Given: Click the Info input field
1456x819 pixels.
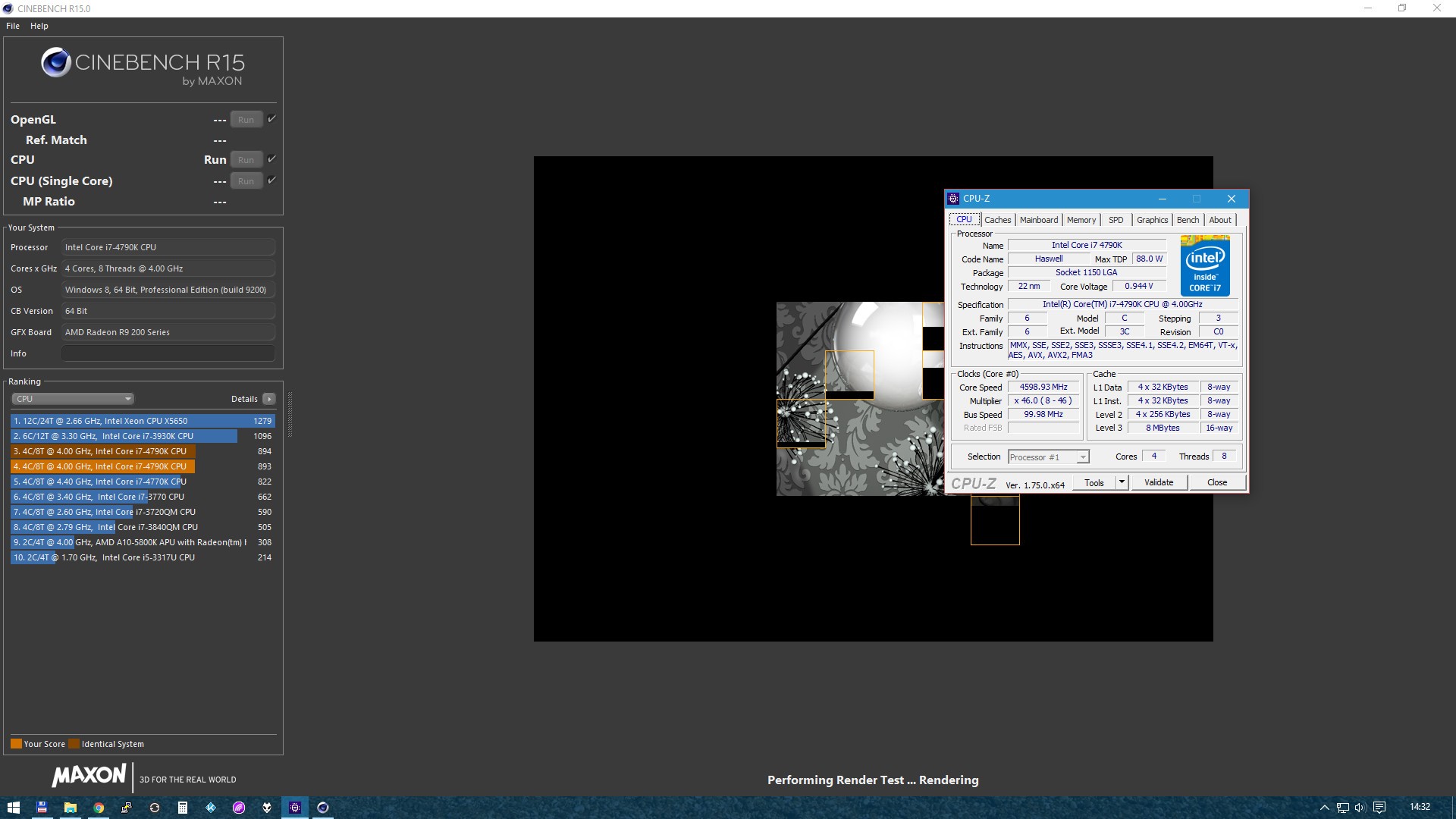Looking at the screenshot, I should pyautogui.click(x=168, y=353).
